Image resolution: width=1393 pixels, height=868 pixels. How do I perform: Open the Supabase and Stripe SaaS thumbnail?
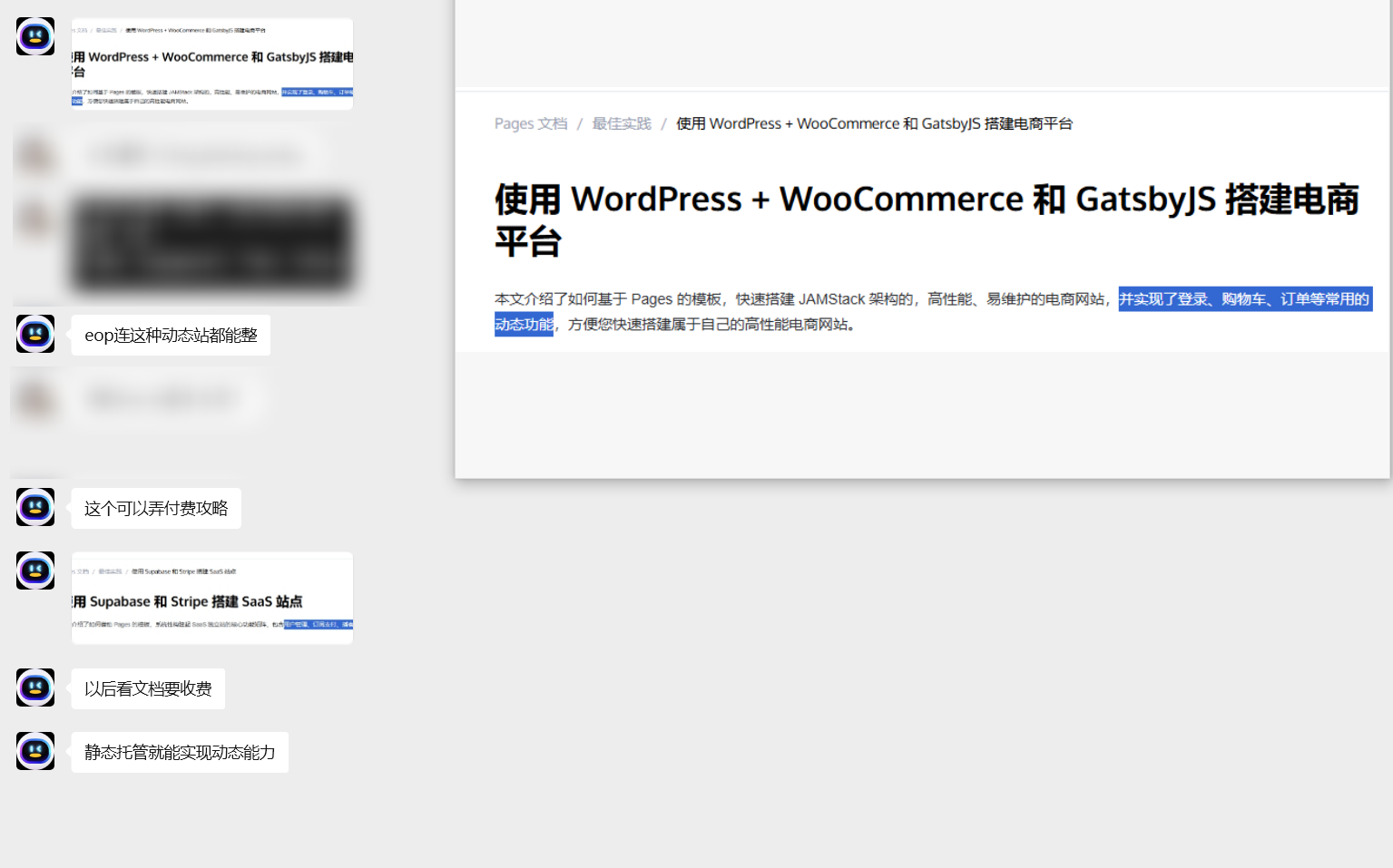point(212,598)
